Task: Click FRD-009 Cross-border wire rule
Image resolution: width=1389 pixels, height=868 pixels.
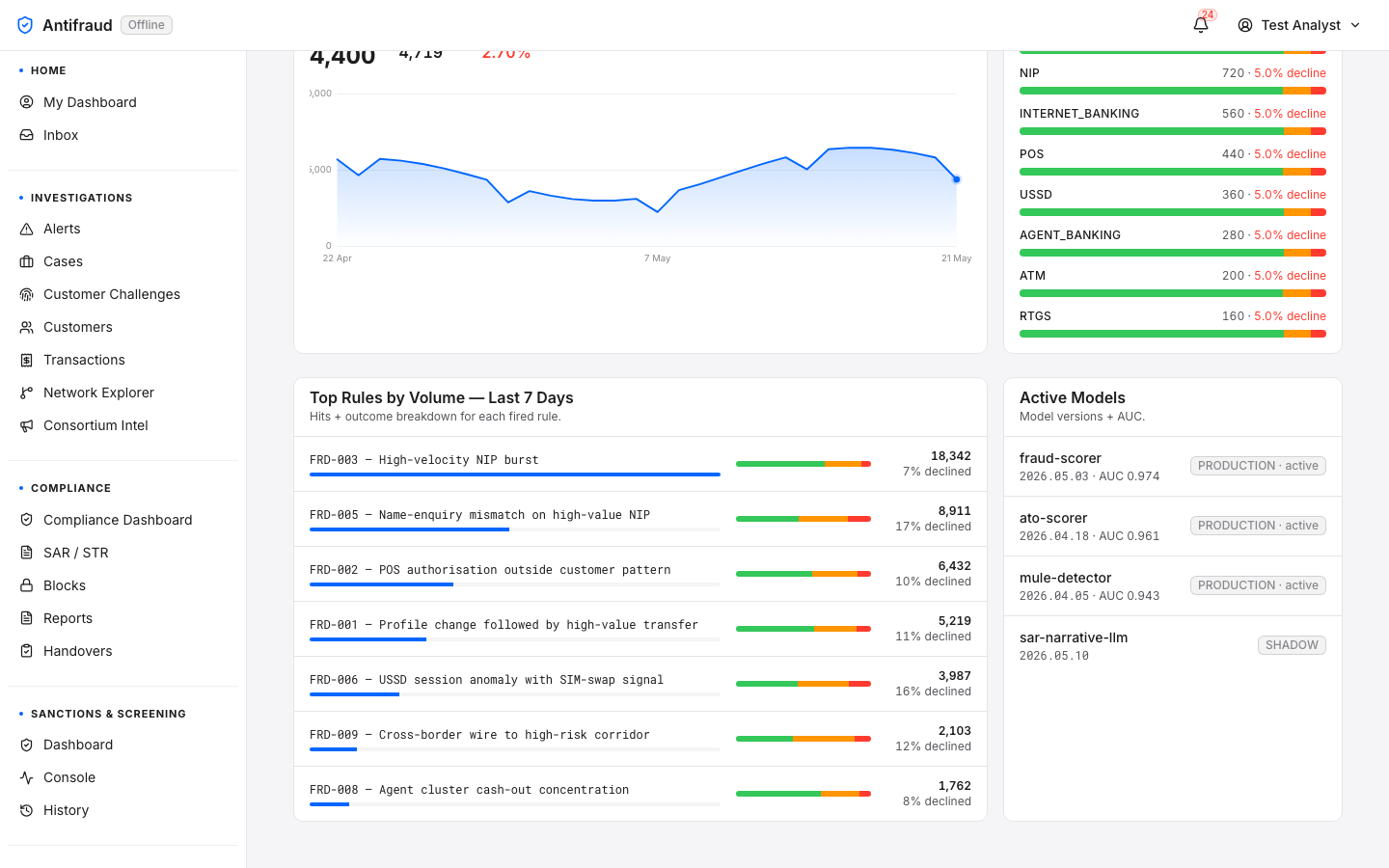Action: click(x=640, y=739)
